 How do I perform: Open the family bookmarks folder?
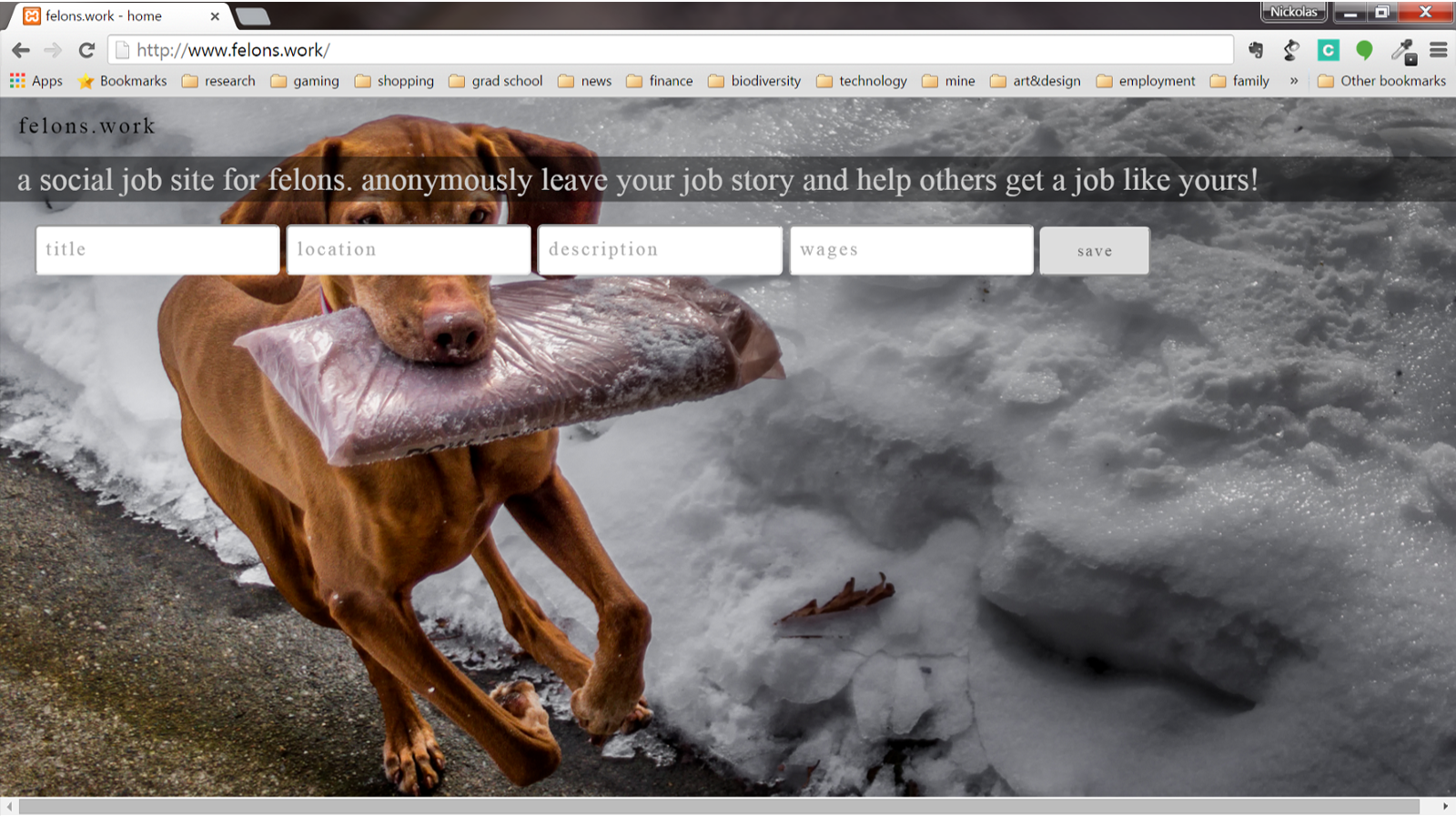pyautogui.click(x=1239, y=81)
